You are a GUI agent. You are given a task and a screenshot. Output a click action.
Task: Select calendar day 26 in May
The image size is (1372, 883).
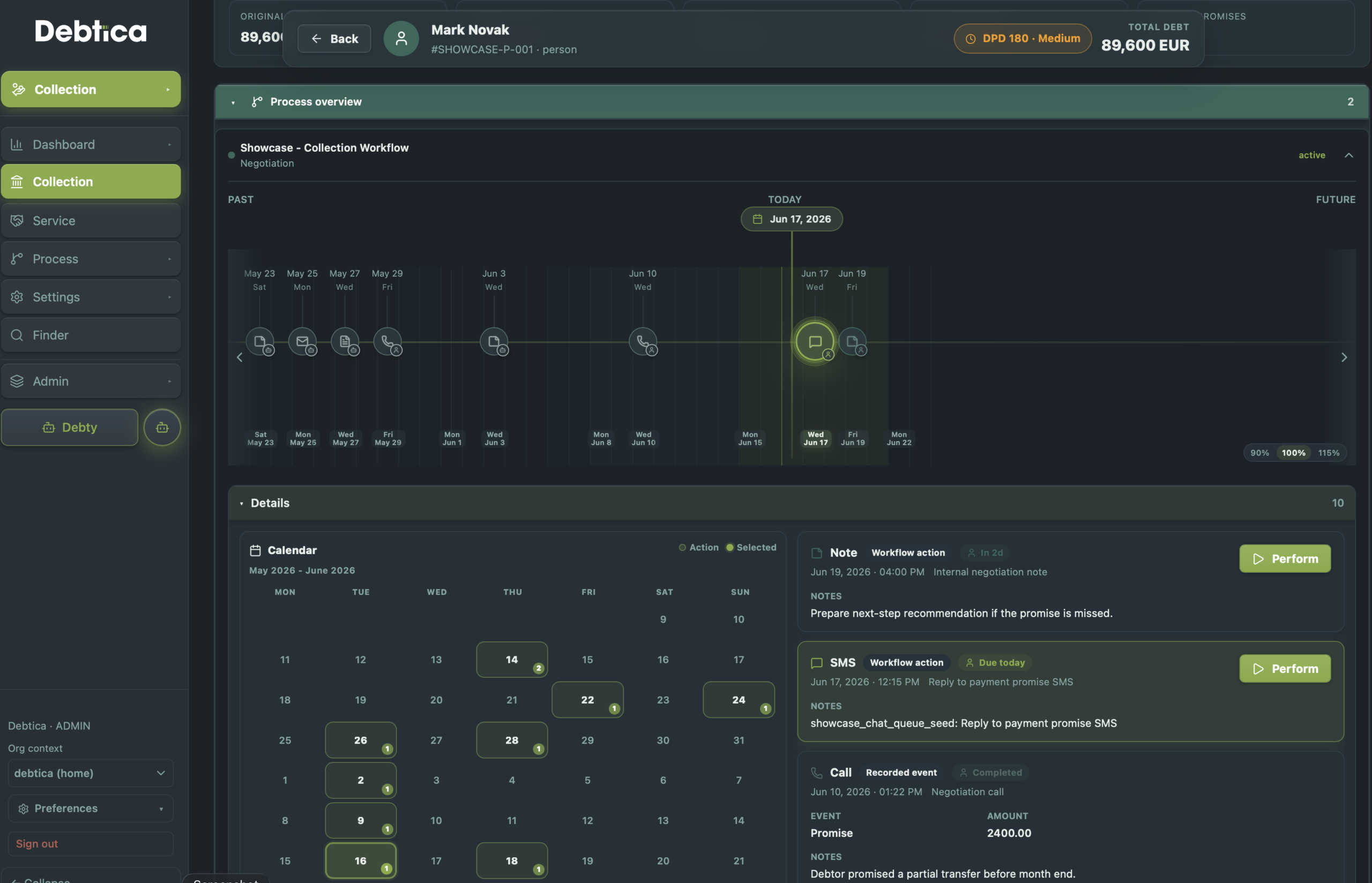(x=361, y=740)
